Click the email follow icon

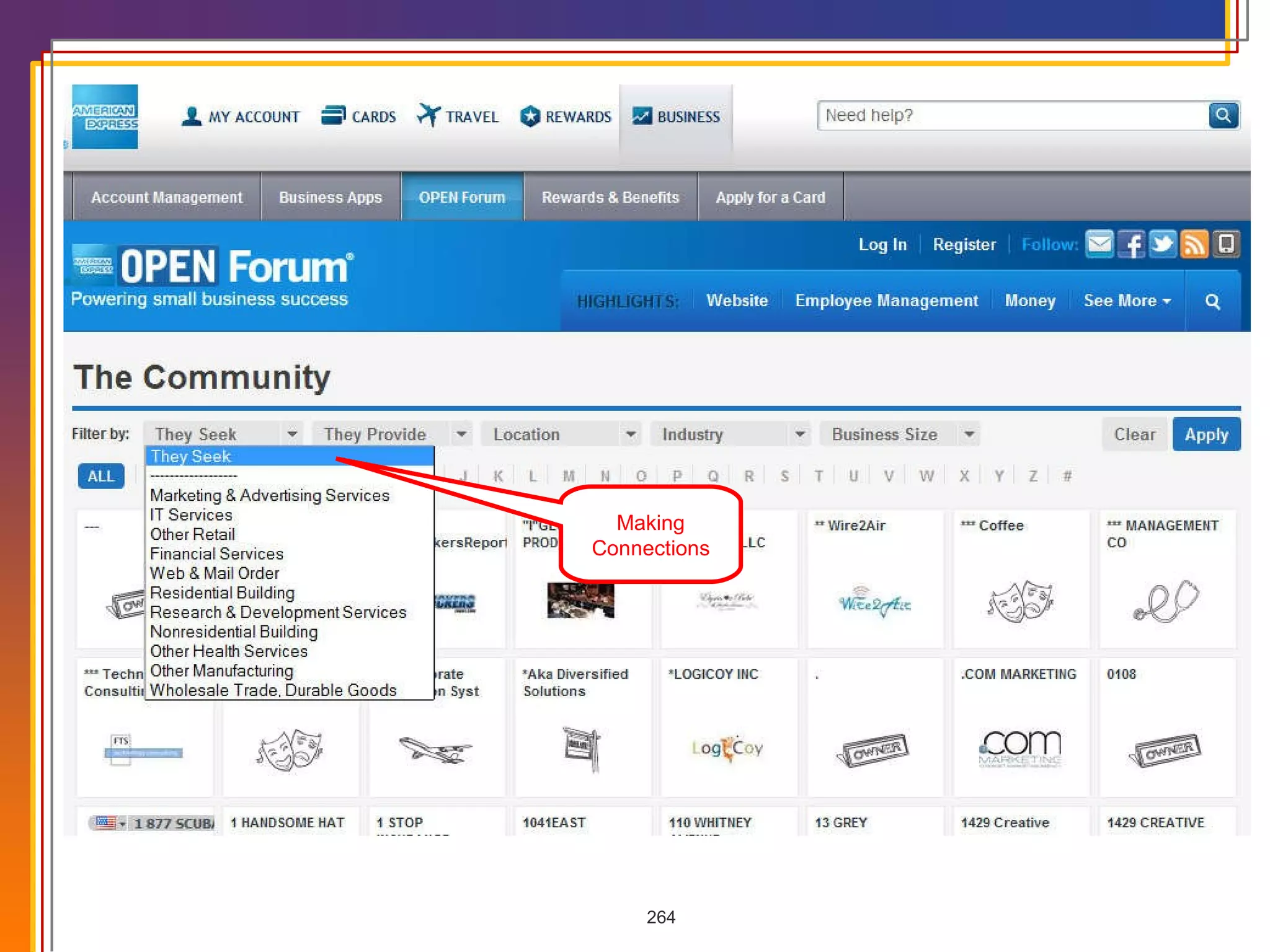coord(1099,244)
